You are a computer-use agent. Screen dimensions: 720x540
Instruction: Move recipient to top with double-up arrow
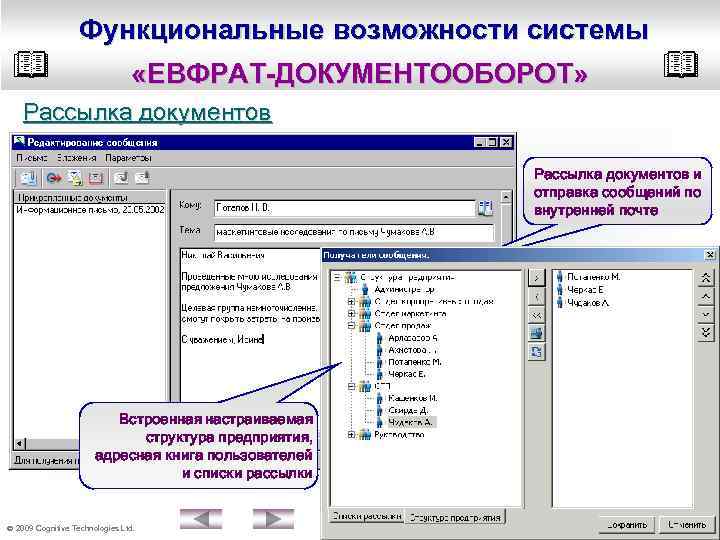click(706, 278)
